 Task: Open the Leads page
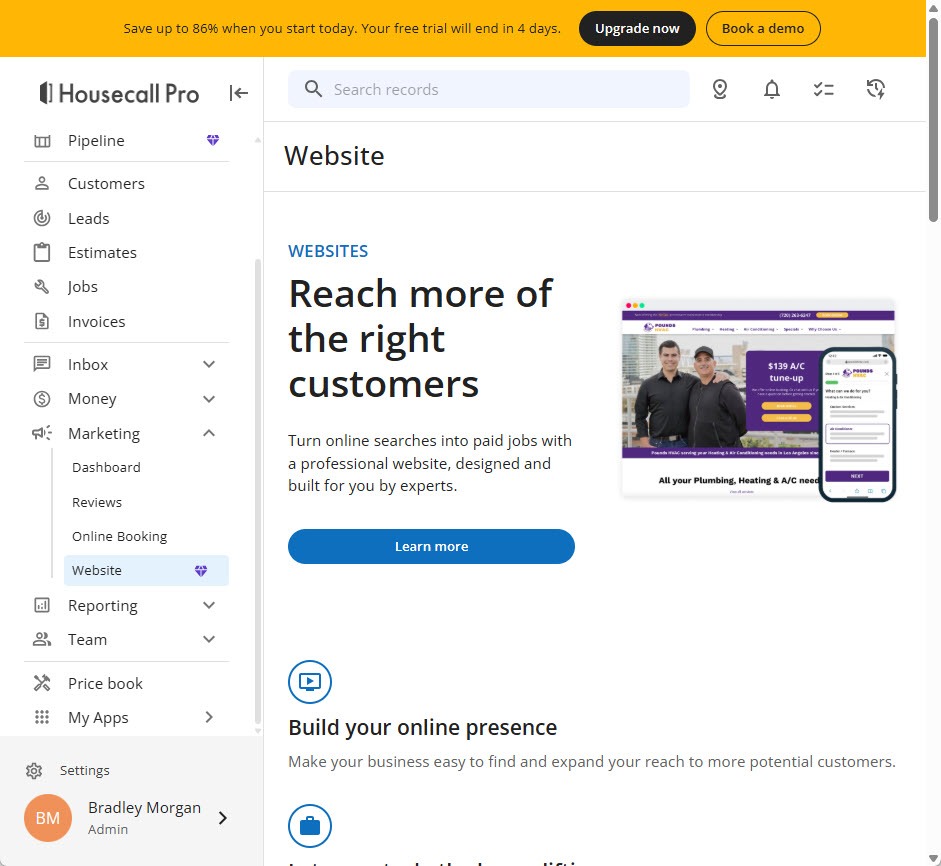(88, 218)
